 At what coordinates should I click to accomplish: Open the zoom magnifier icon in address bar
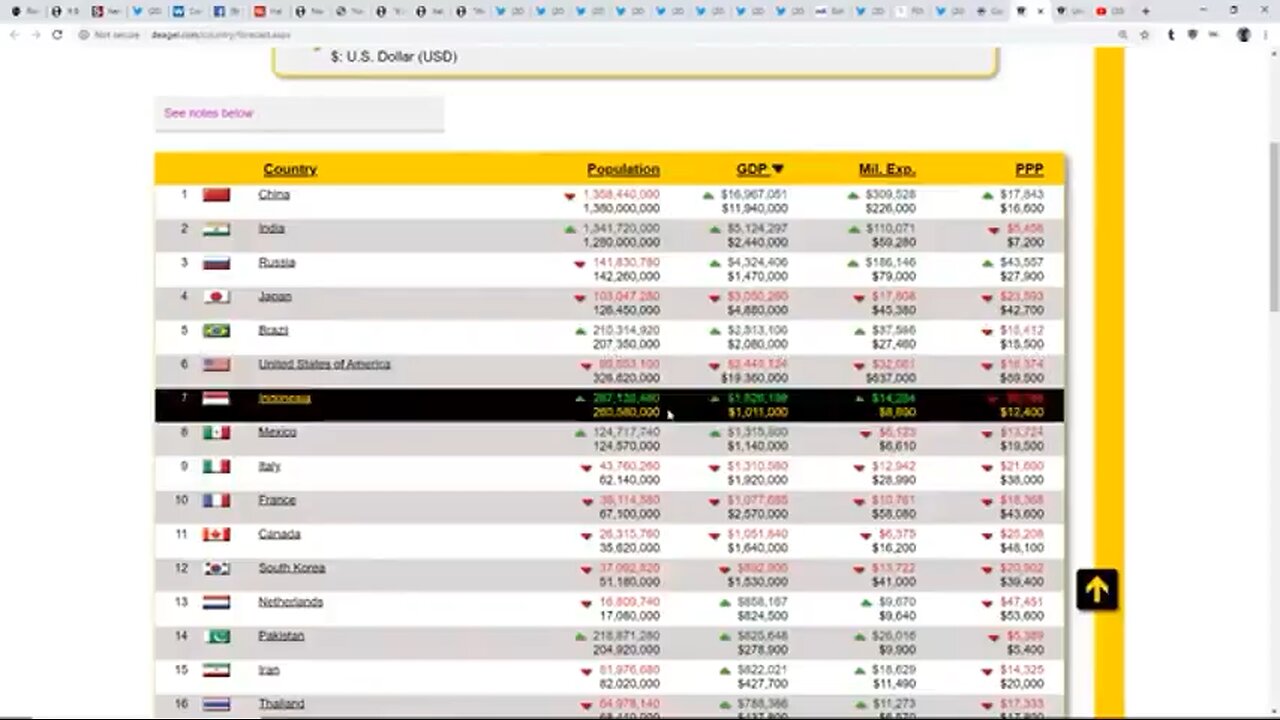(x=1124, y=34)
